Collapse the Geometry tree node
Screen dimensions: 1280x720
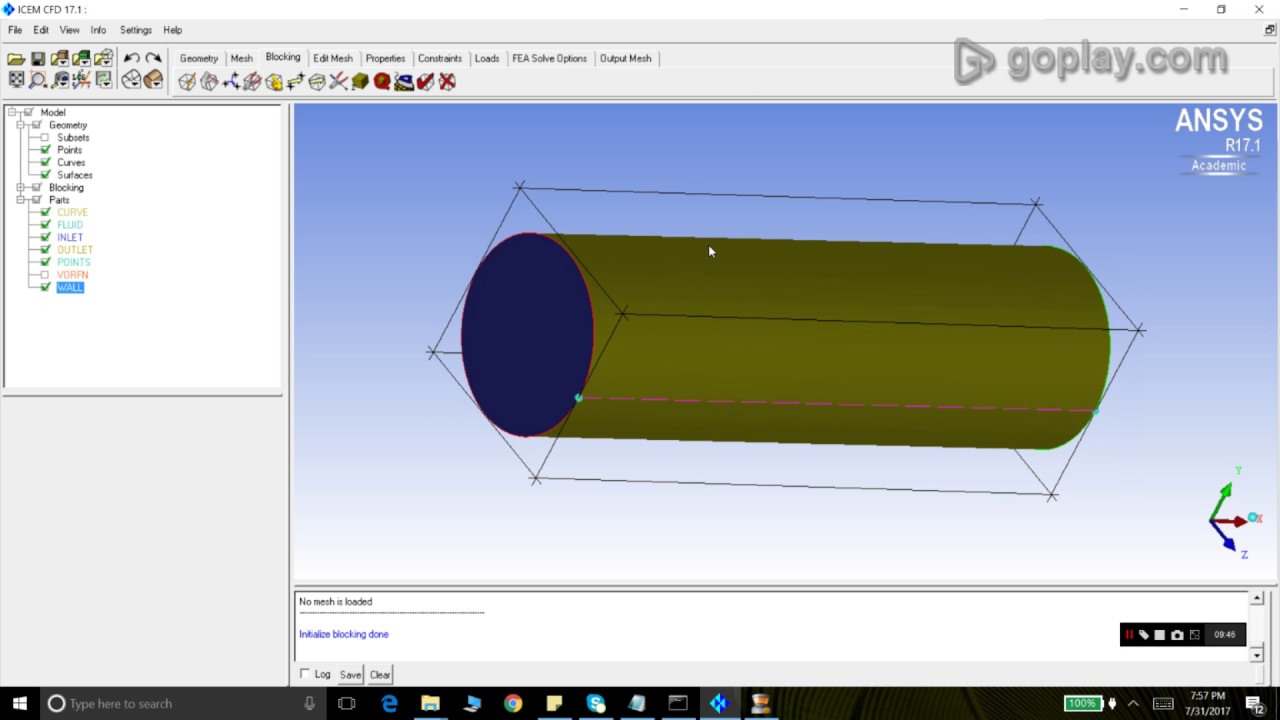click(21, 125)
